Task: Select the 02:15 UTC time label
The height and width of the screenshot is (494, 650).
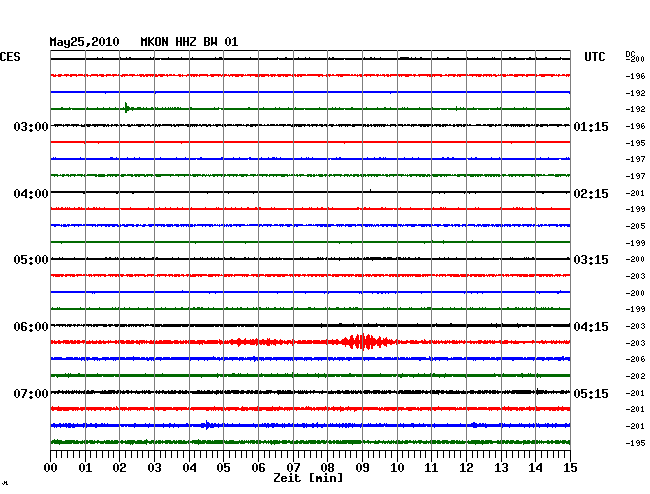Action: point(591,194)
